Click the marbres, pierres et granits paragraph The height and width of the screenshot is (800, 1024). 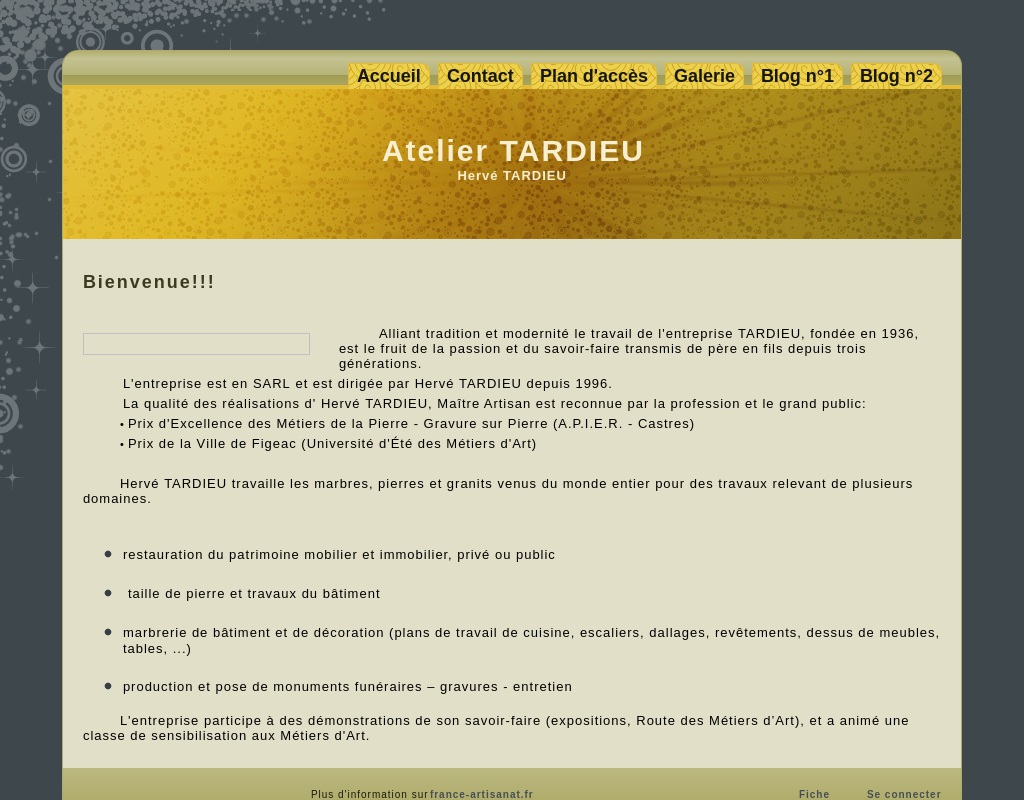tap(498, 491)
